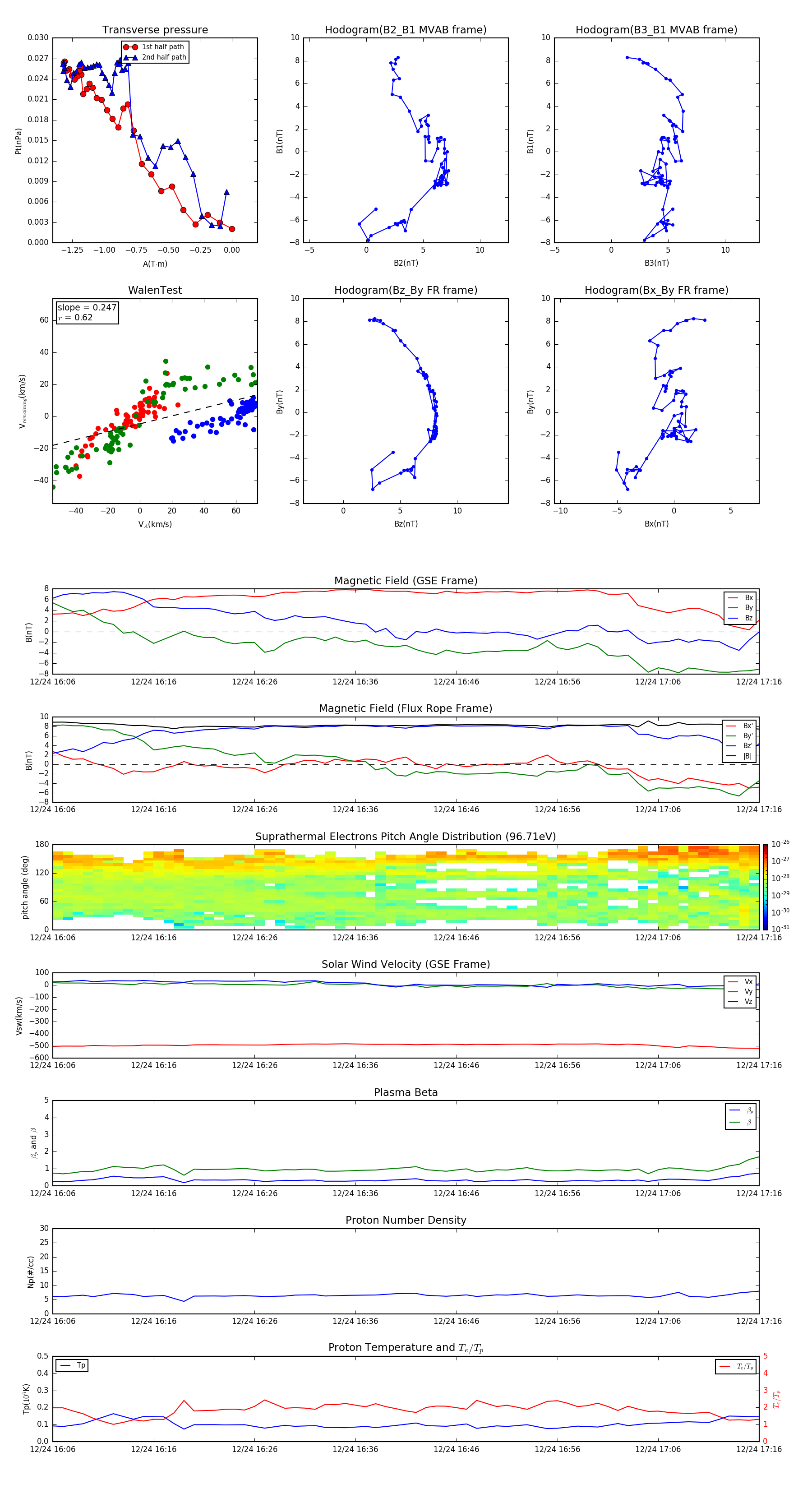Click the 'Pt(nPa)' axis label

tap(18, 140)
